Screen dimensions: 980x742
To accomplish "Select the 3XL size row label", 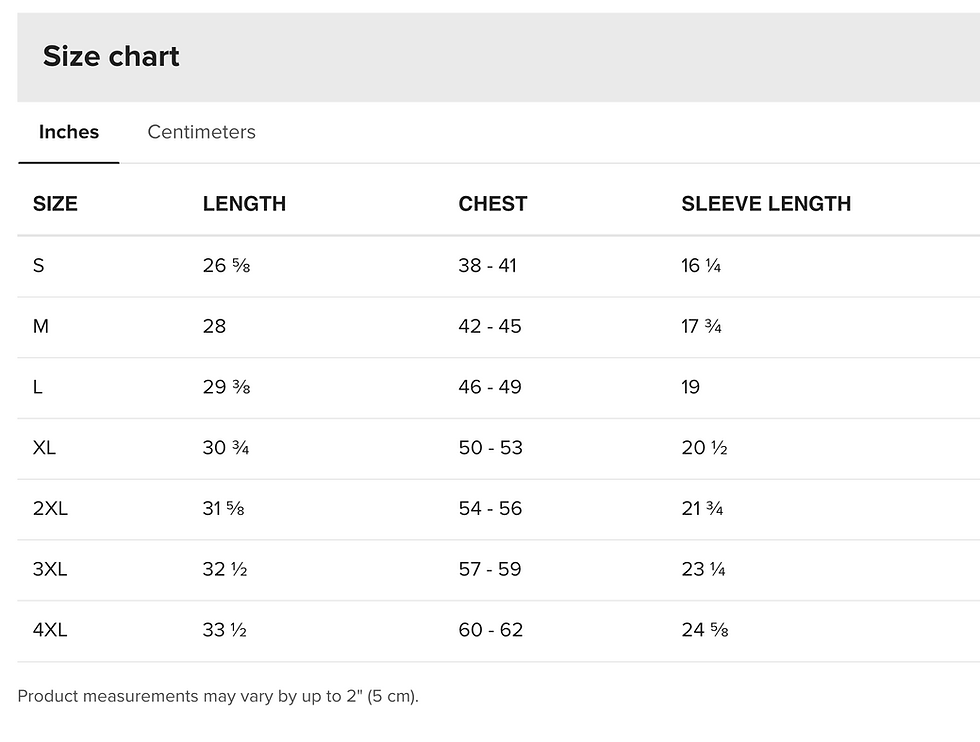I will [50, 569].
